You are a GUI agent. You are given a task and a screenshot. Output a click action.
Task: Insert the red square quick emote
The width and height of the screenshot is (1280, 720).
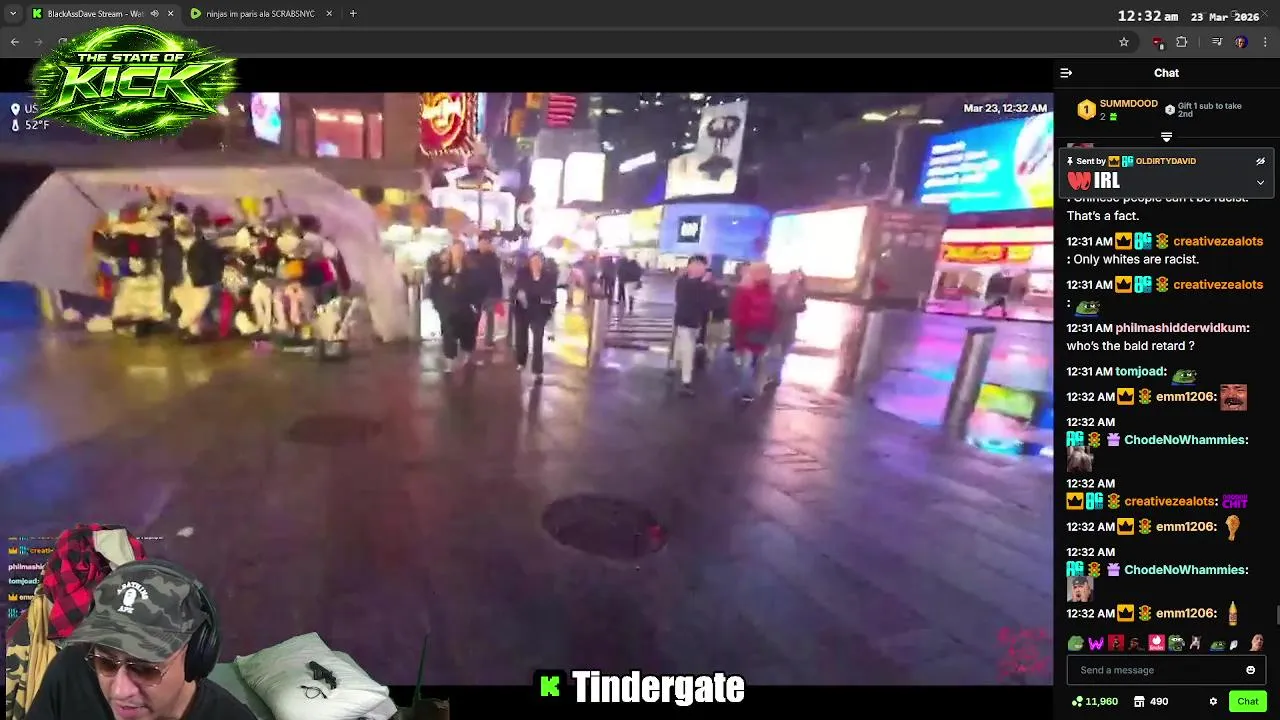click(1116, 644)
